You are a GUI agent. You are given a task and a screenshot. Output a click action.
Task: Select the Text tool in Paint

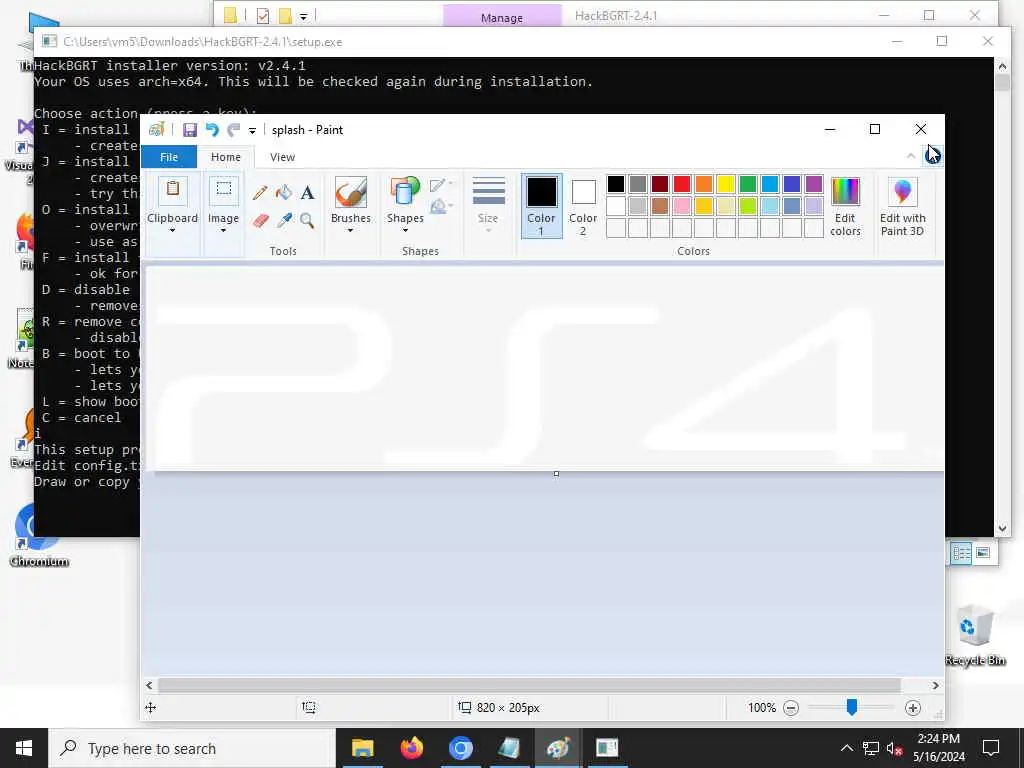308,193
